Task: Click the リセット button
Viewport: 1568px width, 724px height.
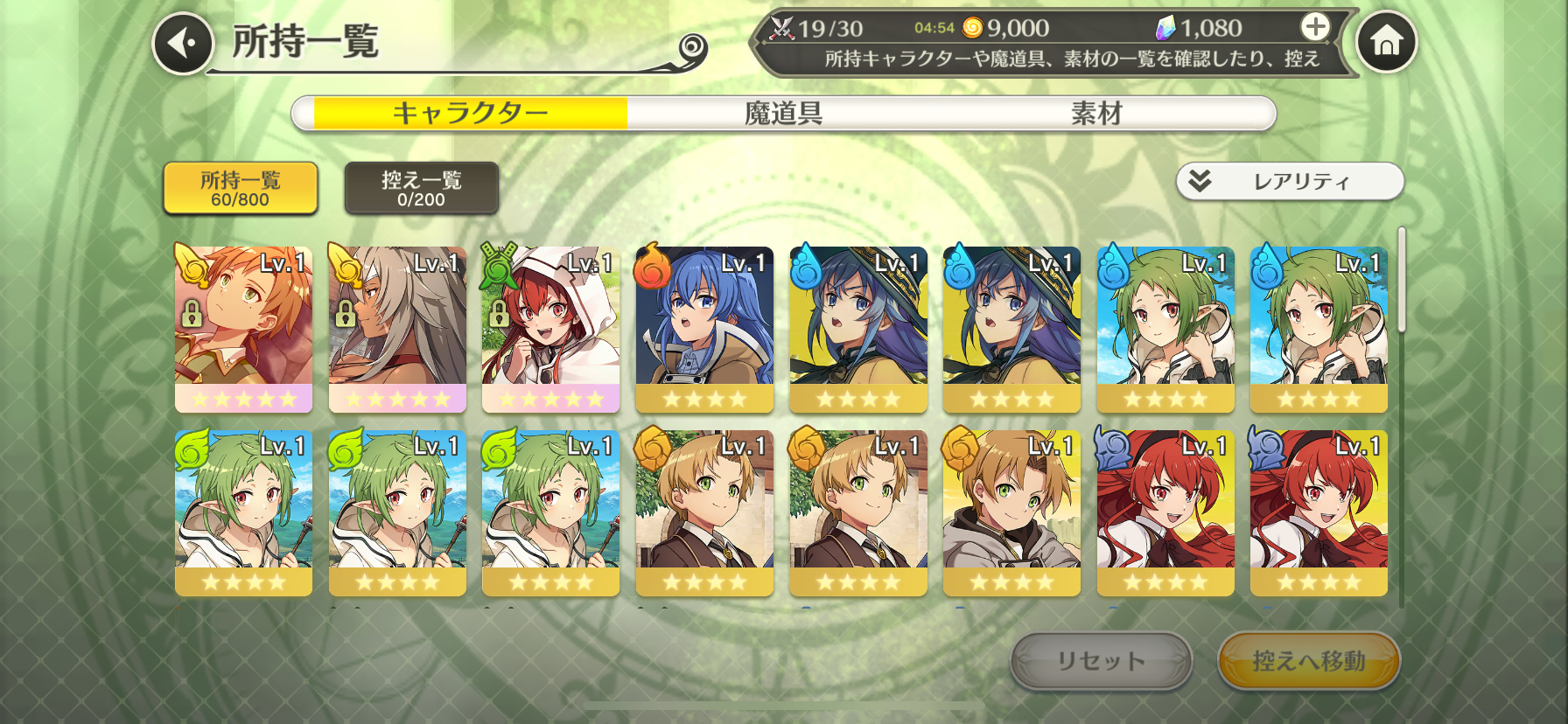Action: click(x=1101, y=661)
